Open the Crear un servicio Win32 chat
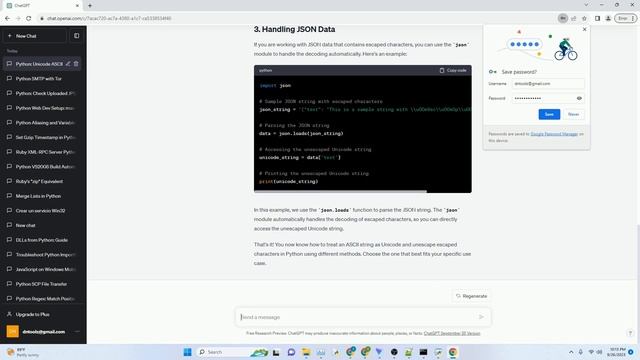The height and width of the screenshot is (360, 640). click(42, 211)
